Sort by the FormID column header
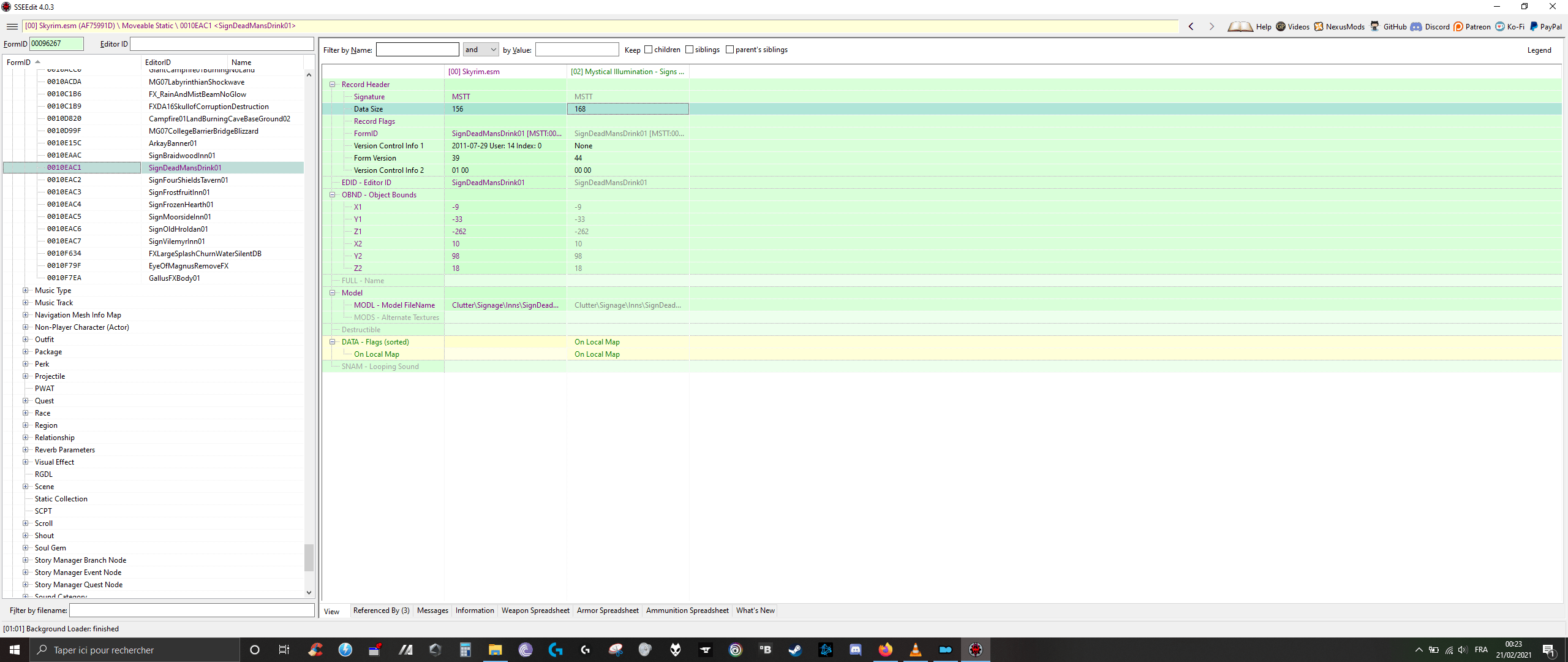 click(72, 62)
